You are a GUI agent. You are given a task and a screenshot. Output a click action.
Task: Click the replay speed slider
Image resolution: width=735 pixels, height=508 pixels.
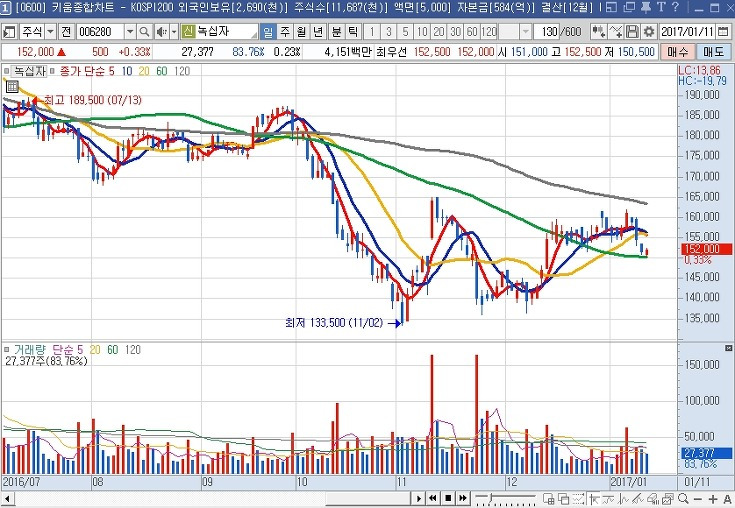point(505,498)
